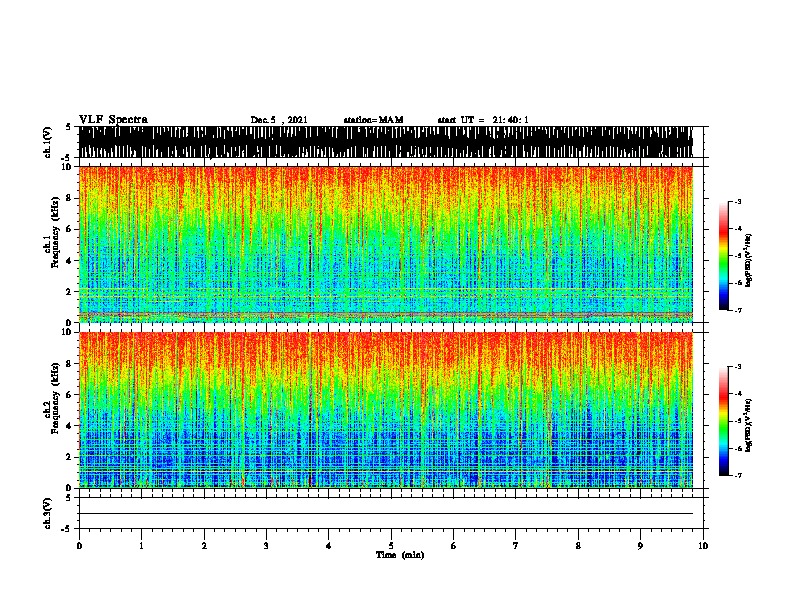
Task: Click time axis tick label "0"
Action: click(79, 546)
